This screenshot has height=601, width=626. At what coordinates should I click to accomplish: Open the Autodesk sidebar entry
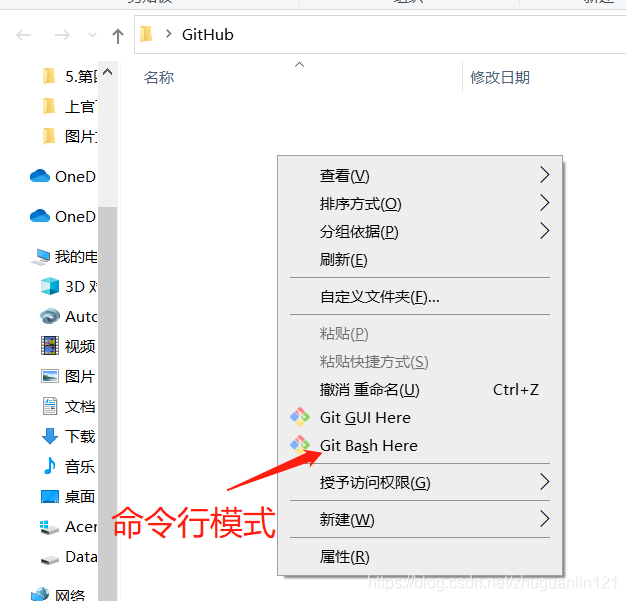69,316
